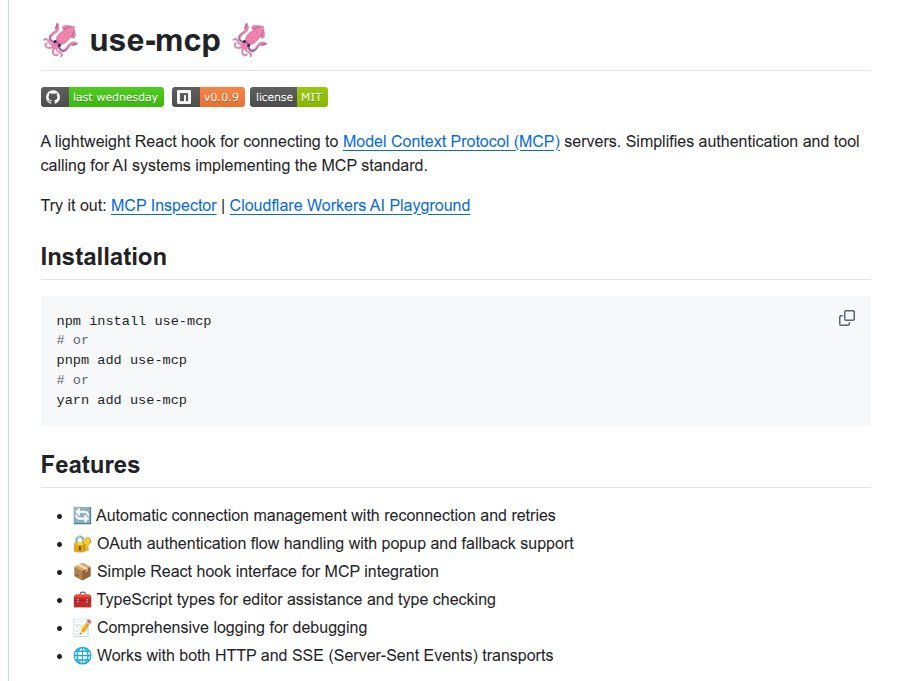Click the 'last wednesday' green badge label
The width and height of the screenshot is (903, 681).
tap(115, 97)
